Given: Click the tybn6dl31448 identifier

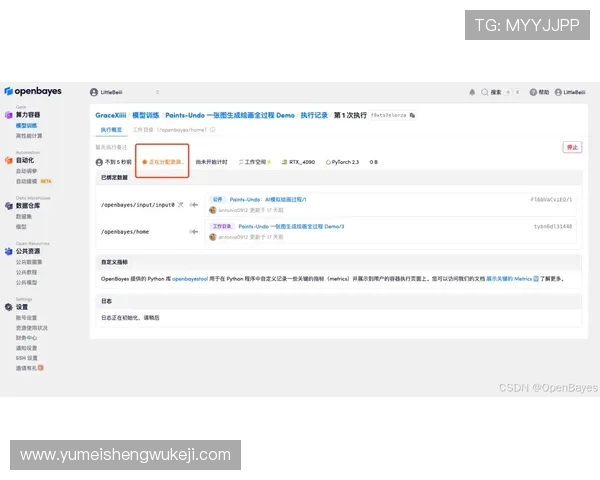Looking at the screenshot, I should point(553,227).
